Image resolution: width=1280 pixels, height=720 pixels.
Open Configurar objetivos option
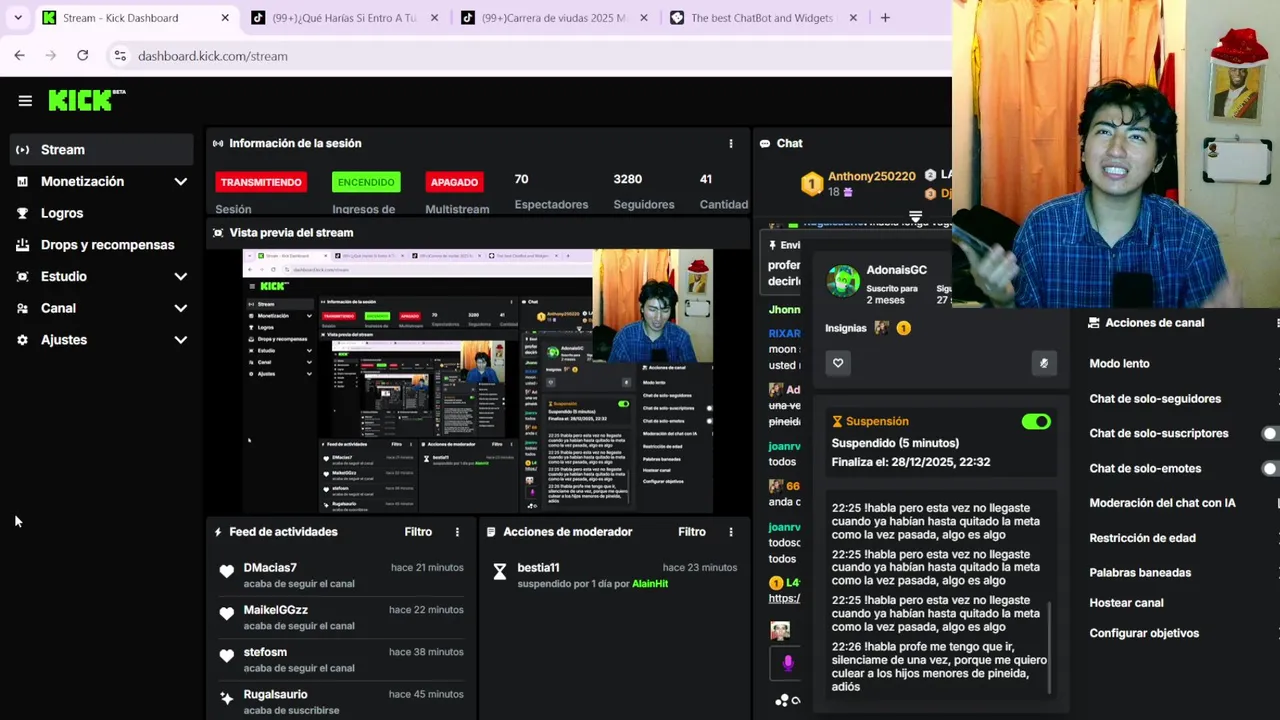pyautogui.click(x=1144, y=633)
